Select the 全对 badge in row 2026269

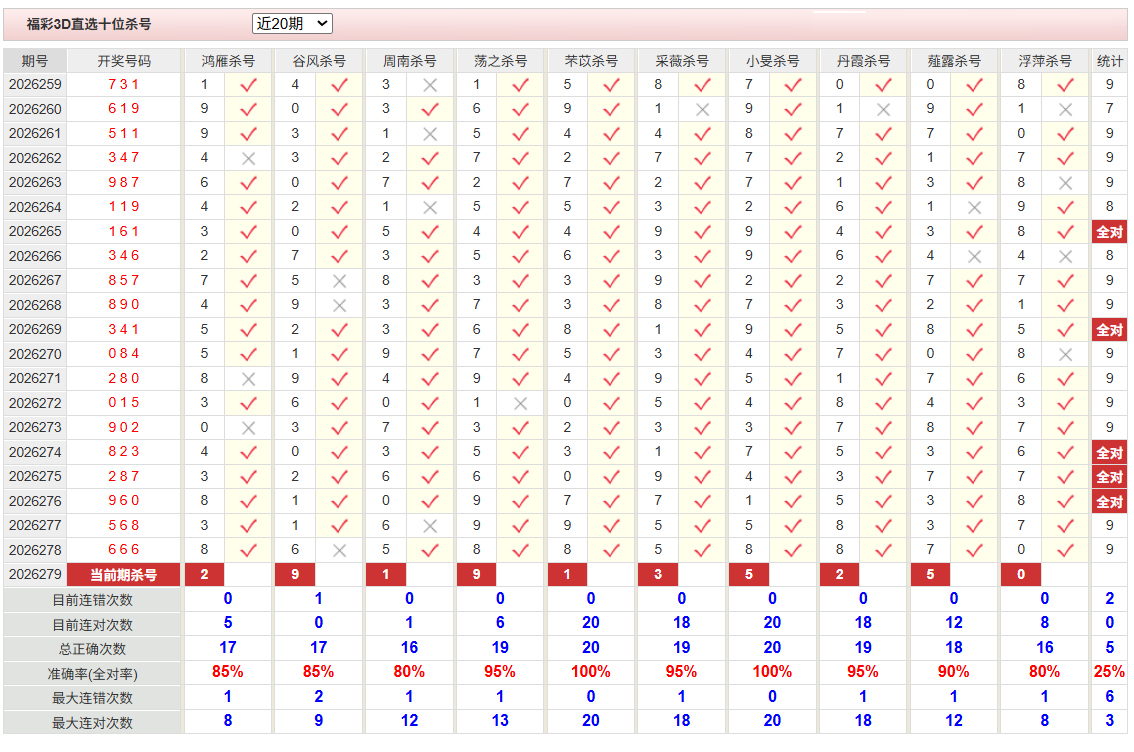[1109, 330]
